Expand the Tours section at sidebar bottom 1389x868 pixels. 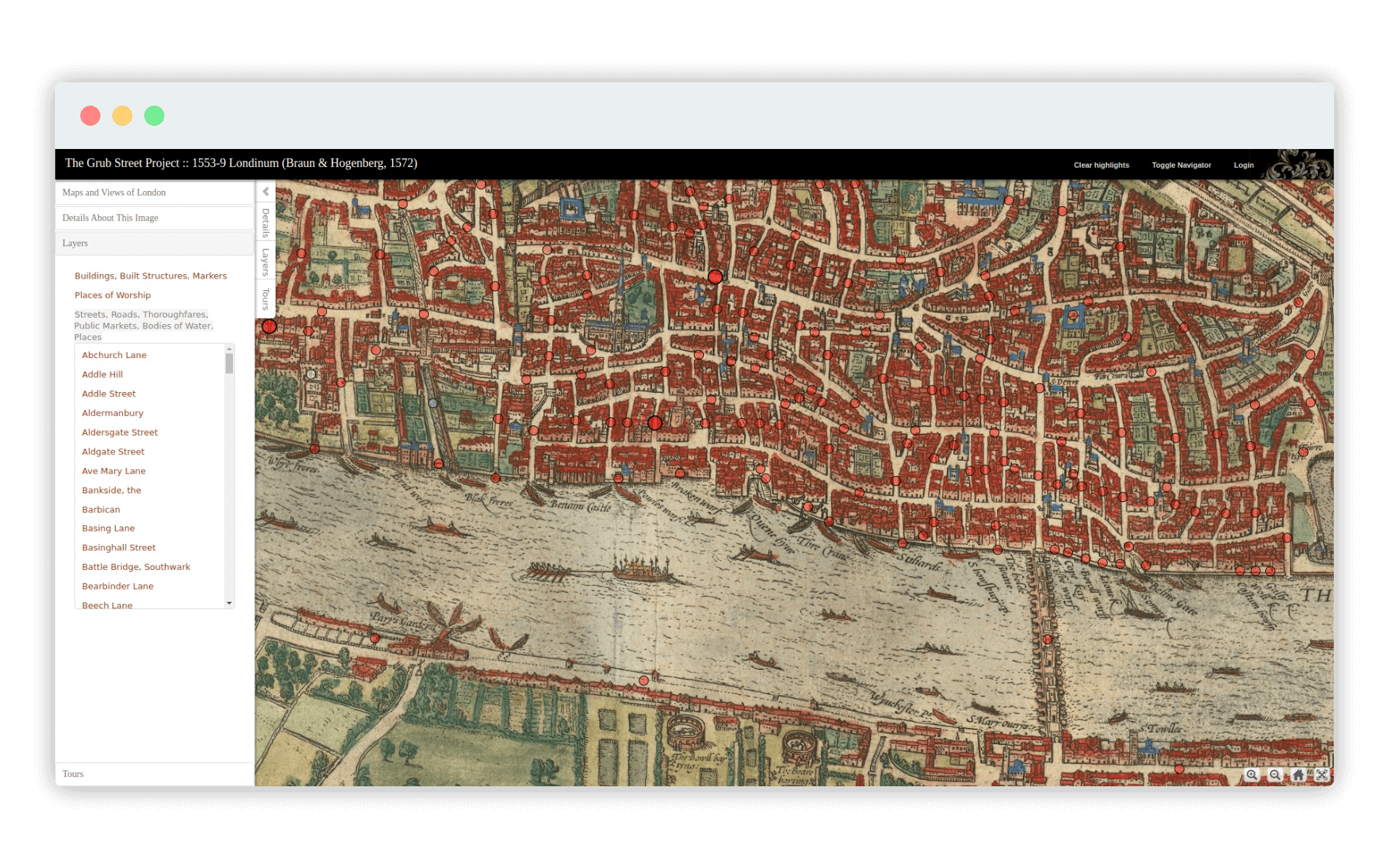coord(154,774)
